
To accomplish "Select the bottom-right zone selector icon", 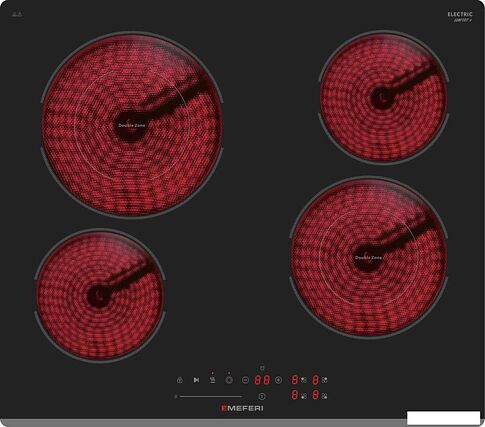I will click(x=325, y=396).
